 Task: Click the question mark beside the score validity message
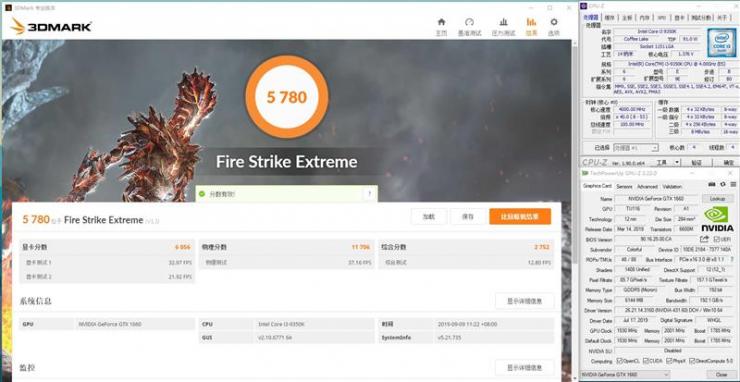click(370, 194)
